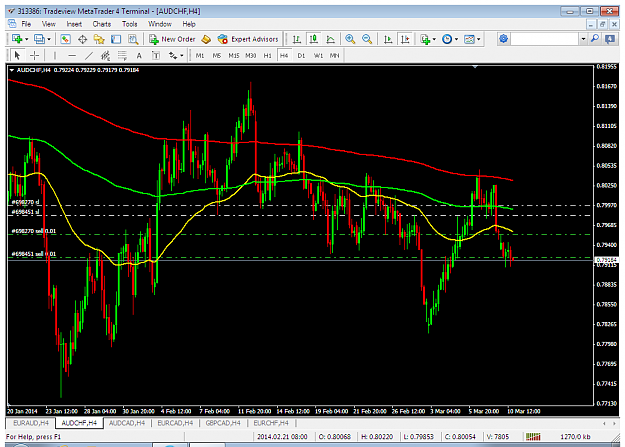Image resolution: width=625 pixels, height=447 pixels.
Task: Switch timeframe to D1
Action: [x=301, y=55]
